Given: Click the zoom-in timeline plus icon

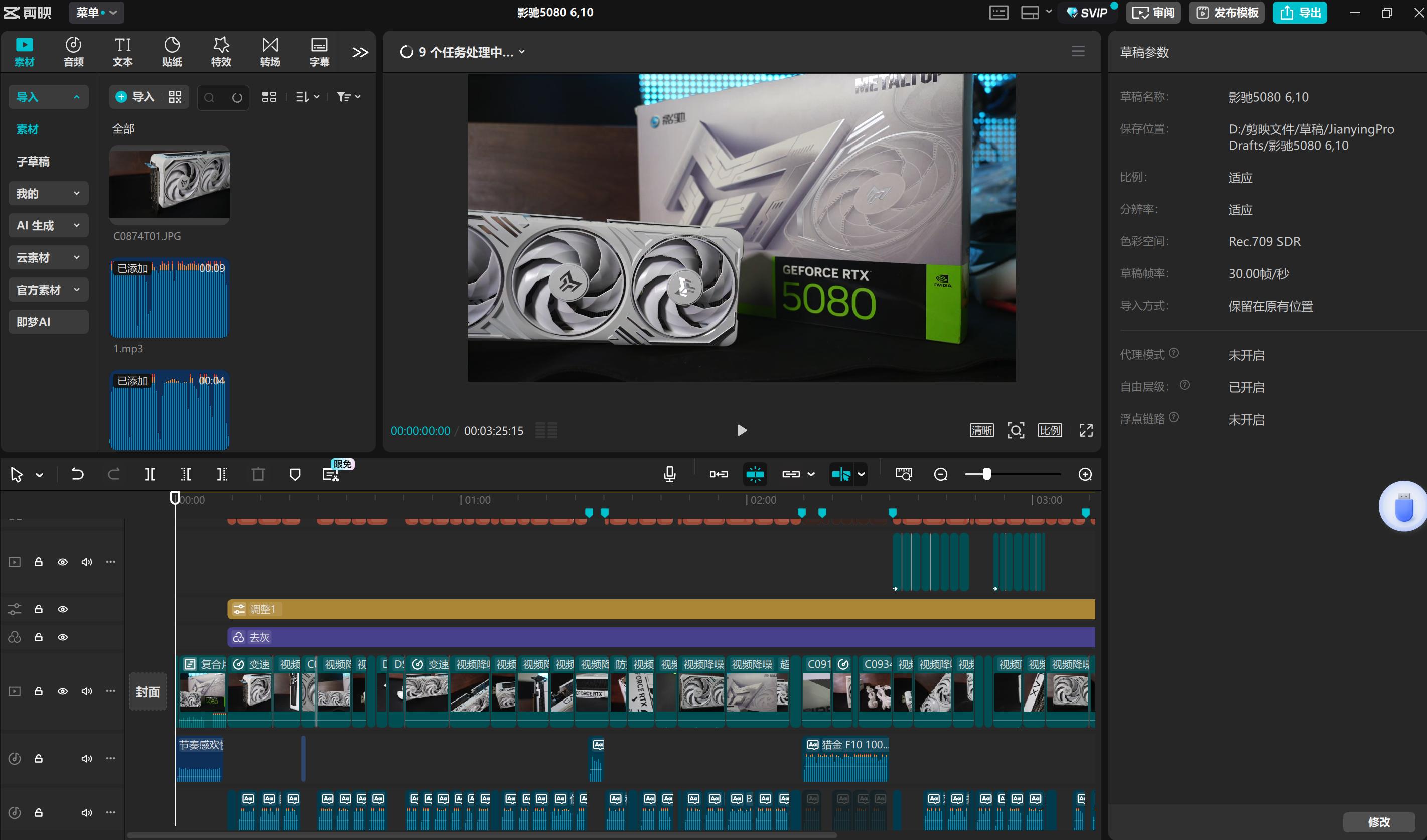Looking at the screenshot, I should click(1085, 474).
